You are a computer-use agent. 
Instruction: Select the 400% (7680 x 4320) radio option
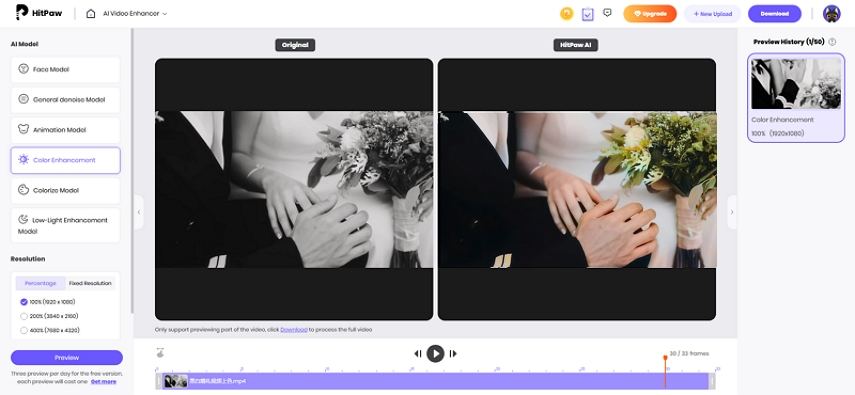[24, 330]
